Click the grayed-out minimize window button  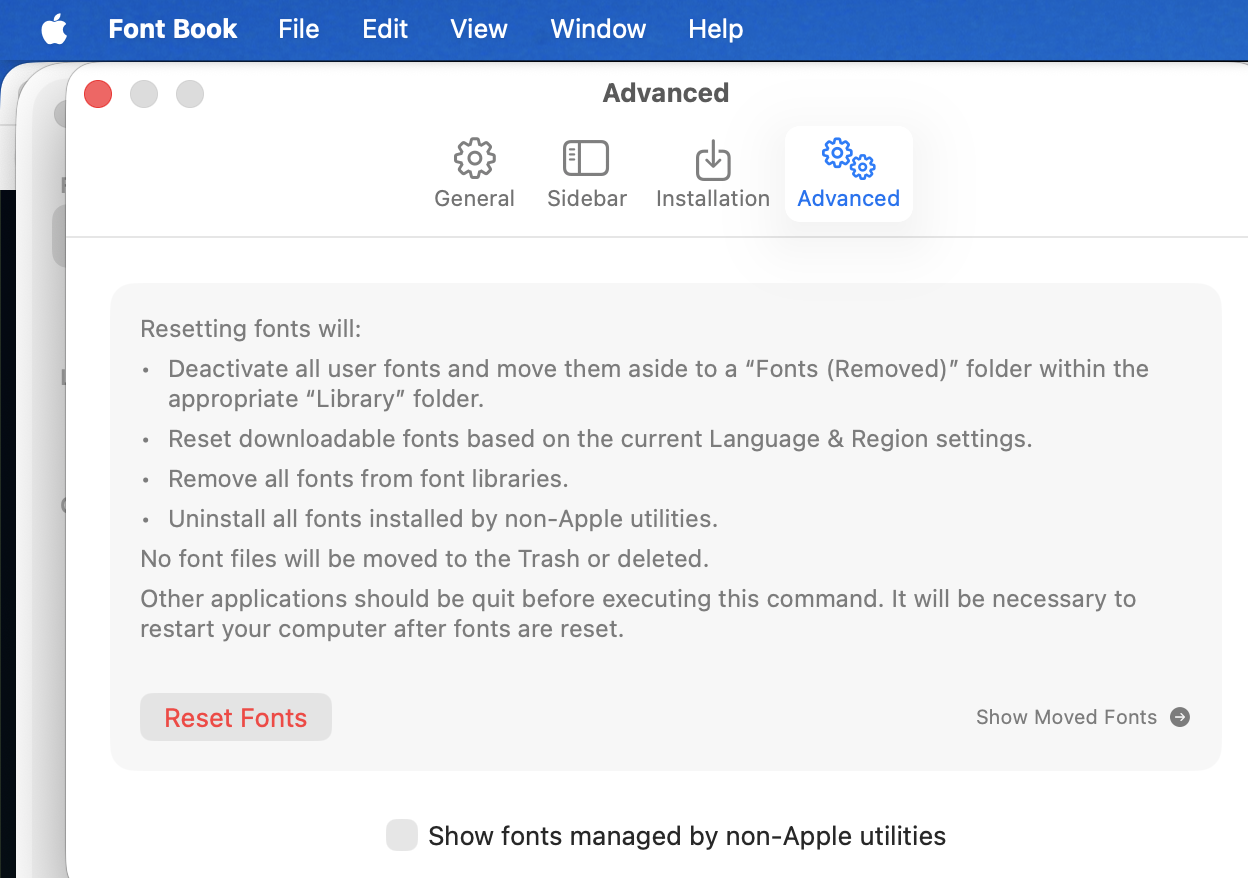[x=144, y=94]
